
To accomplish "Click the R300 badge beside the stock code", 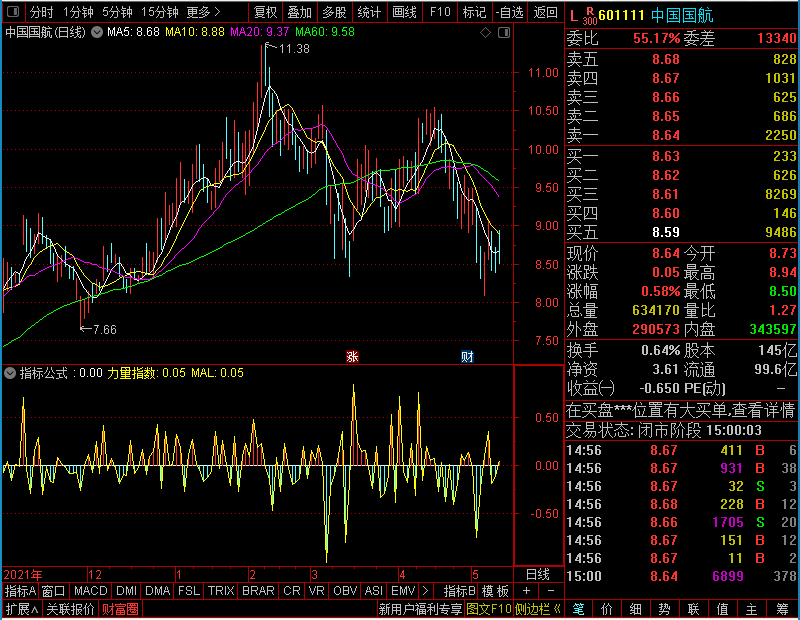I will pos(589,16).
